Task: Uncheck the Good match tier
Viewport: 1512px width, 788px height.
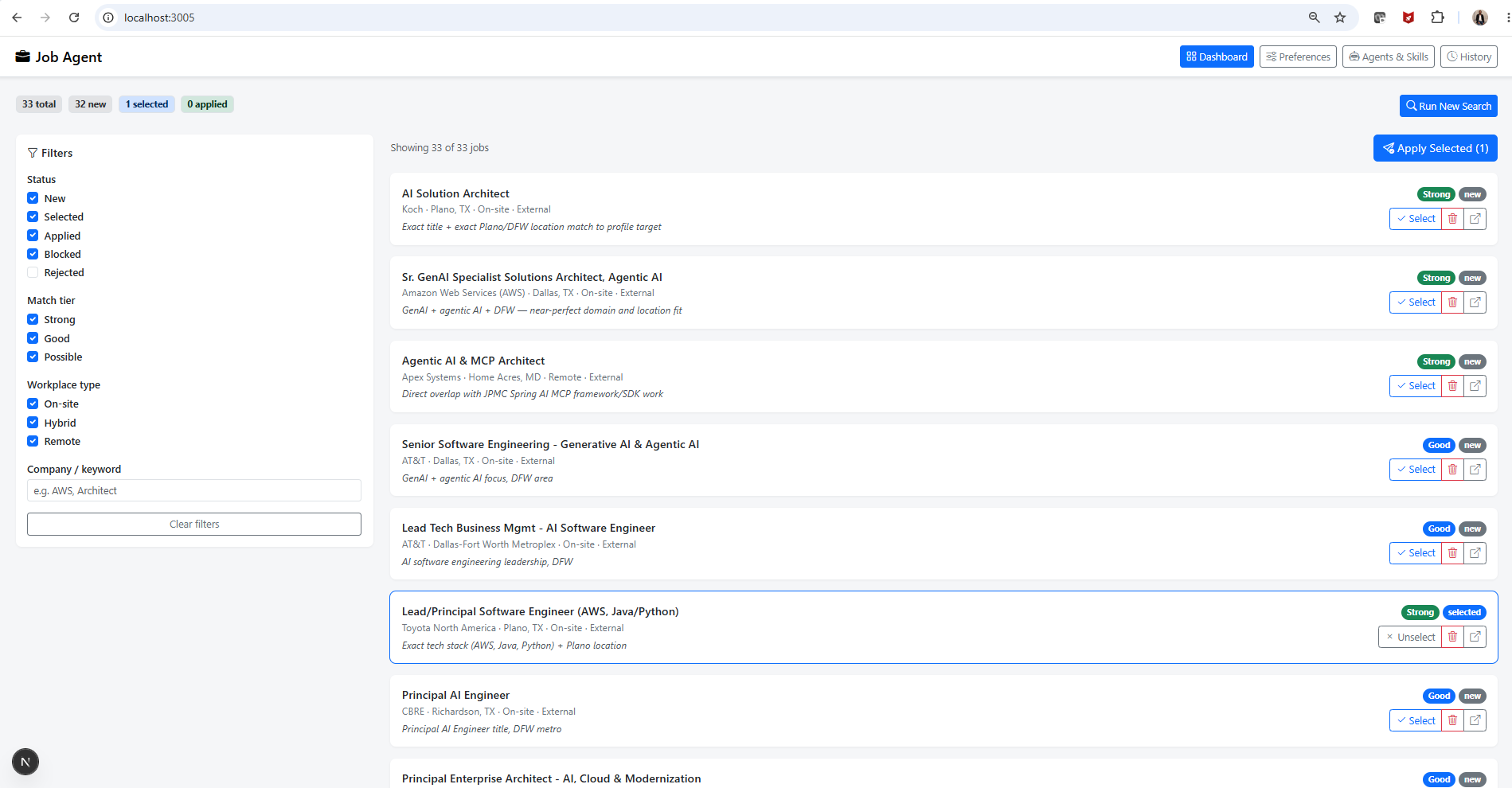Action: pyautogui.click(x=33, y=338)
